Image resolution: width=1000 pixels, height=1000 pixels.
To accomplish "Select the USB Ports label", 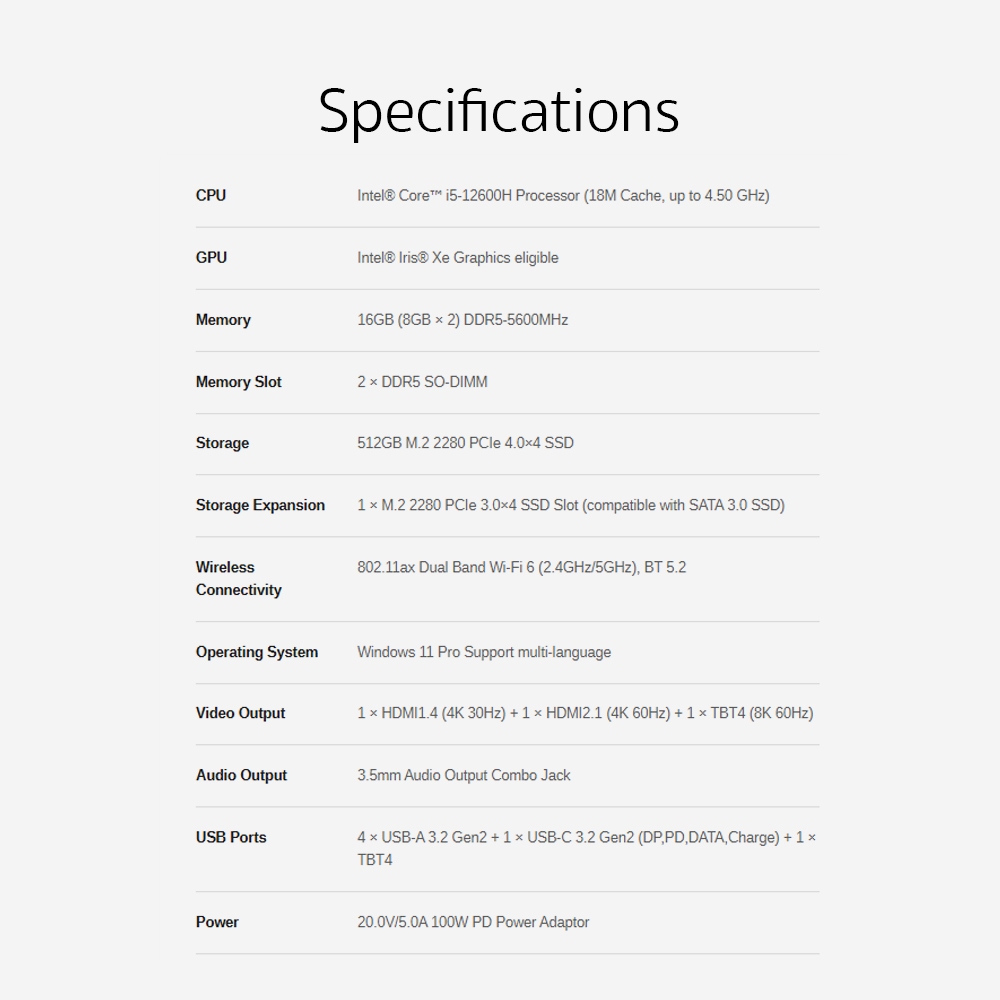I will coord(231,837).
